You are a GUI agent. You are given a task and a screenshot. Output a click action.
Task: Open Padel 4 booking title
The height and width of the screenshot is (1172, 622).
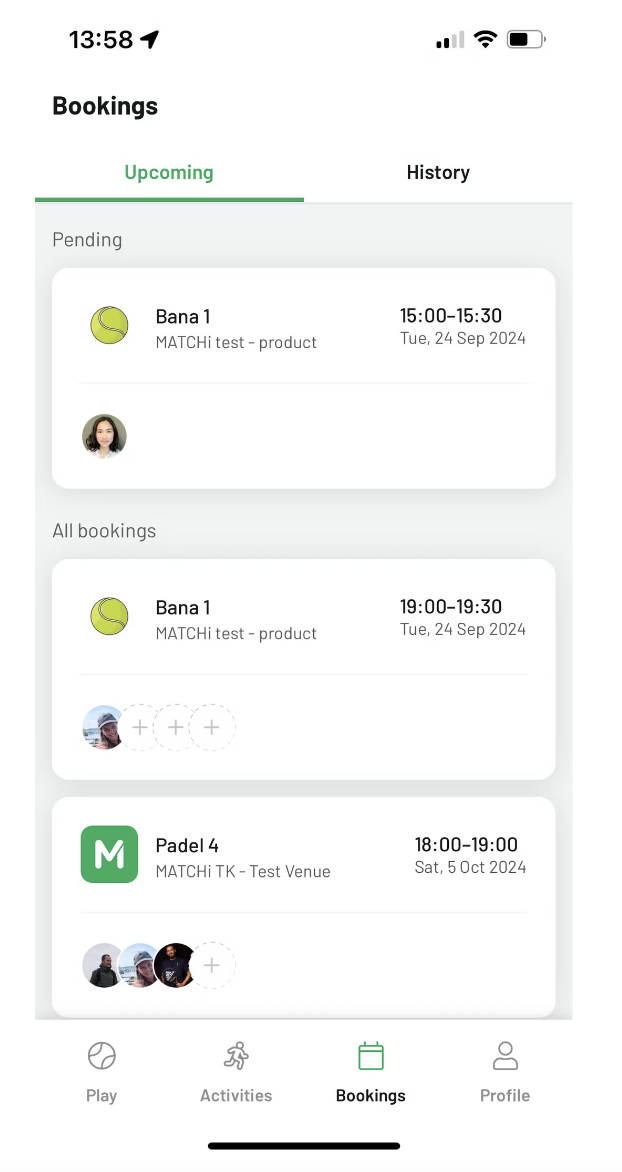pyautogui.click(x=187, y=846)
